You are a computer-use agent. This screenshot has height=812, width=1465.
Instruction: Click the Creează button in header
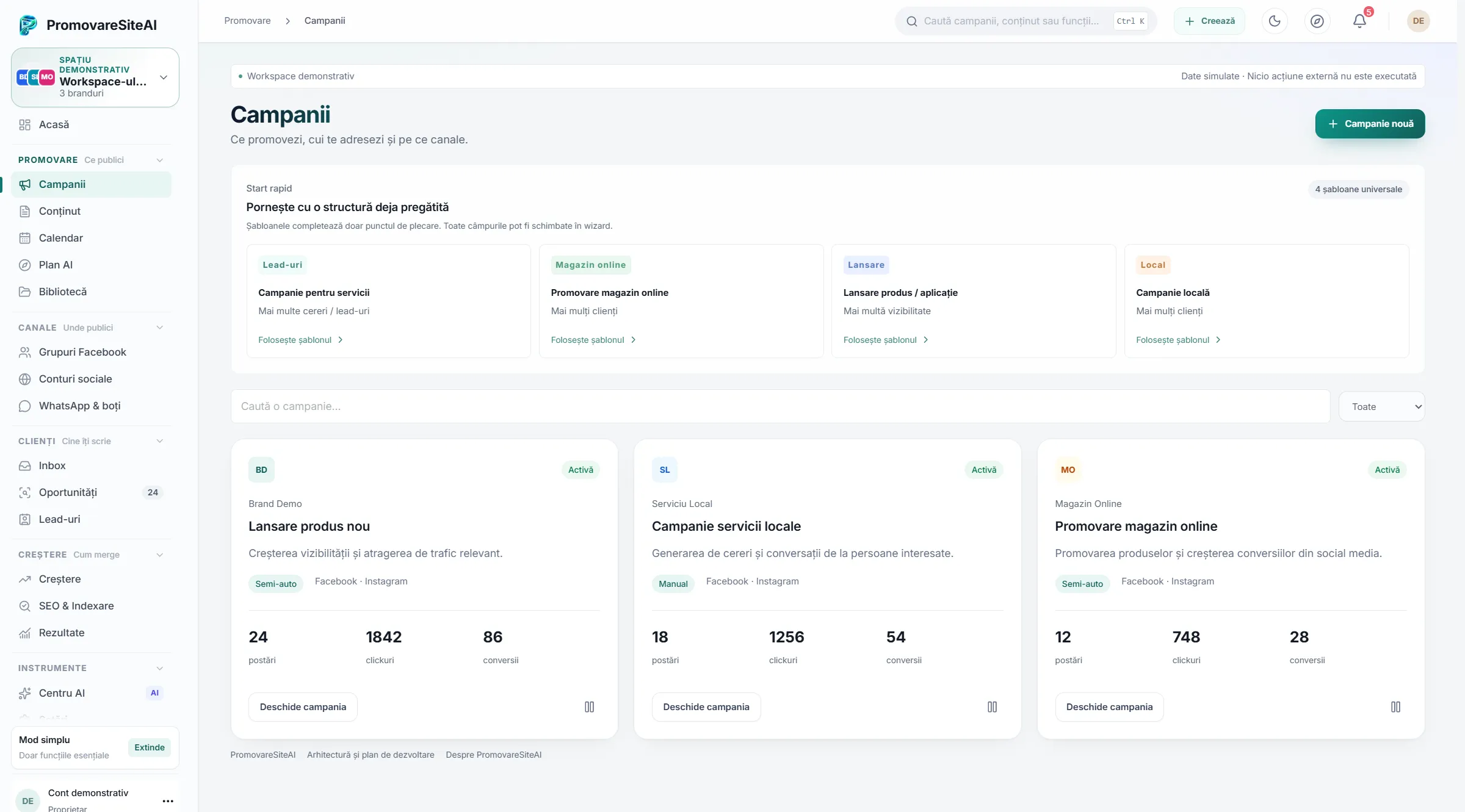(x=1209, y=21)
